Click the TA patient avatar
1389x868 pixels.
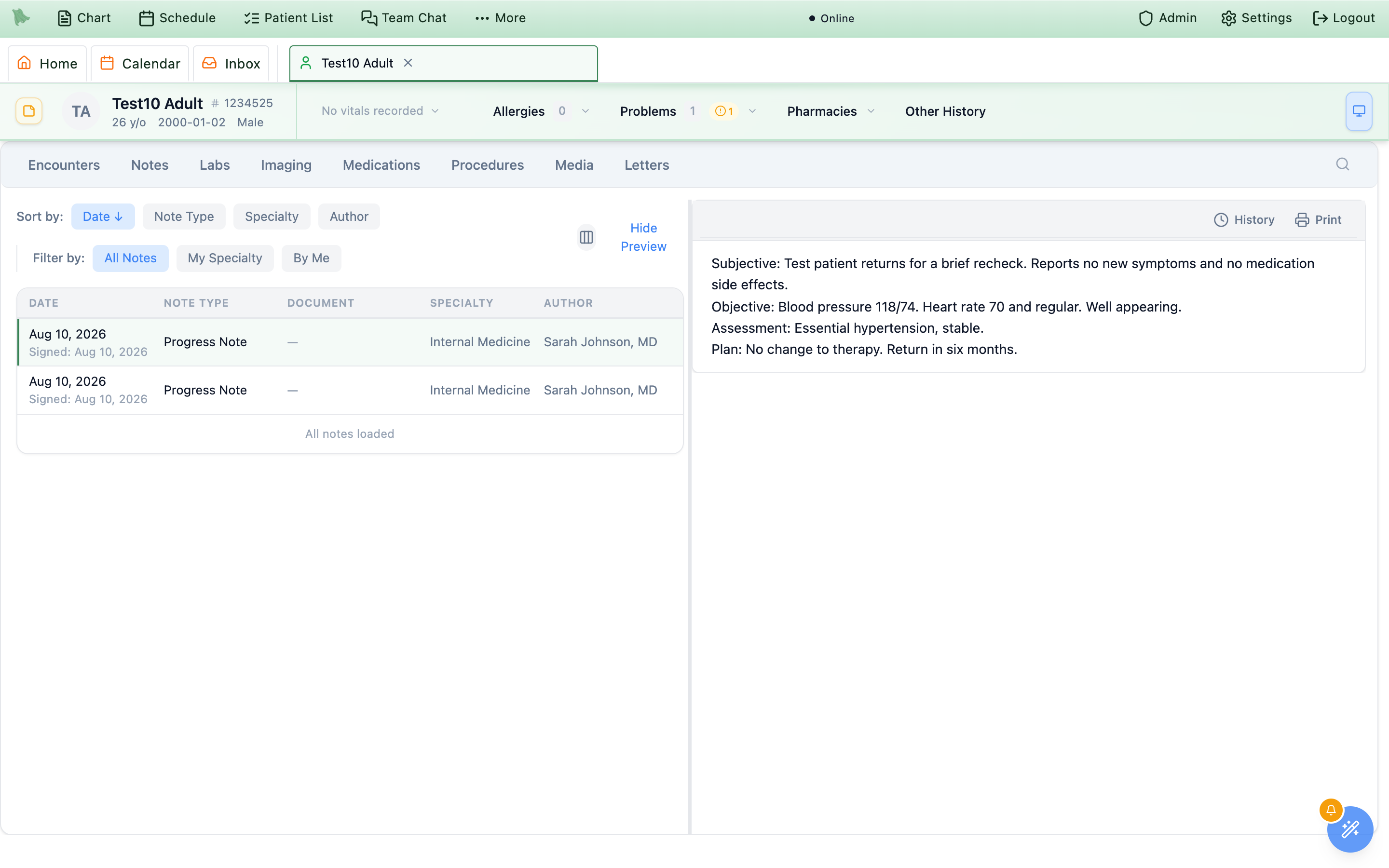(x=81, y=111)
